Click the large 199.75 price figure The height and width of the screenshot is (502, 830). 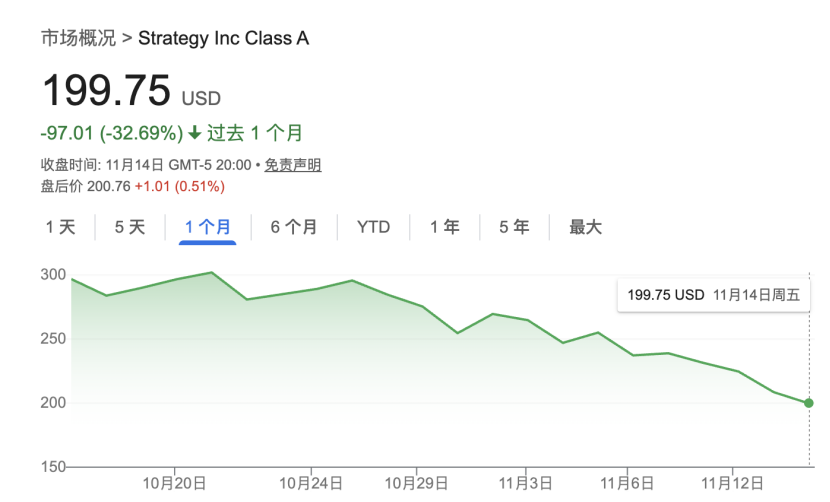pyautogui.click(x=106, y=92)
